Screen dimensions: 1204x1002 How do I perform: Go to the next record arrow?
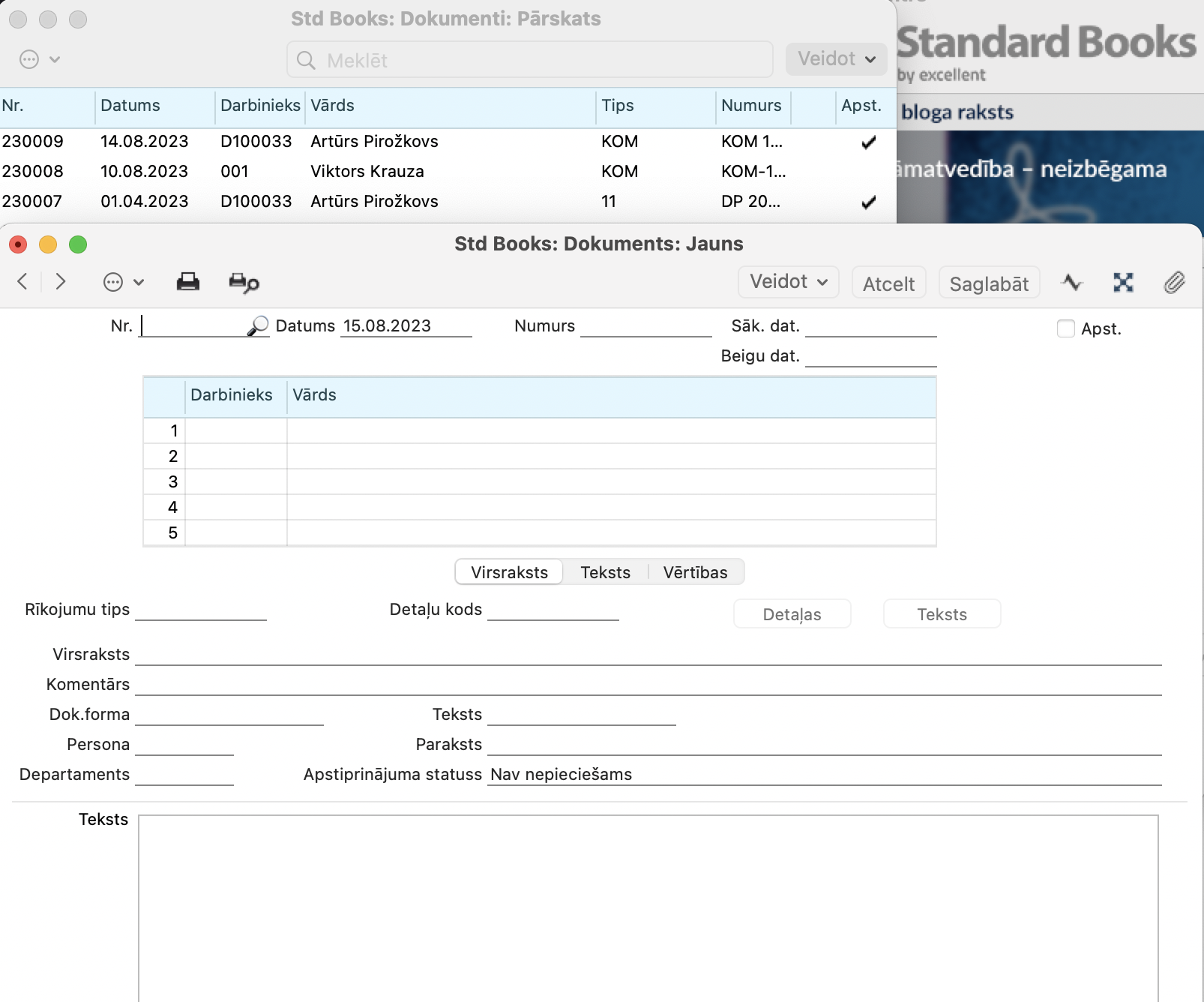pyautogui.click(x=61, y=282)
